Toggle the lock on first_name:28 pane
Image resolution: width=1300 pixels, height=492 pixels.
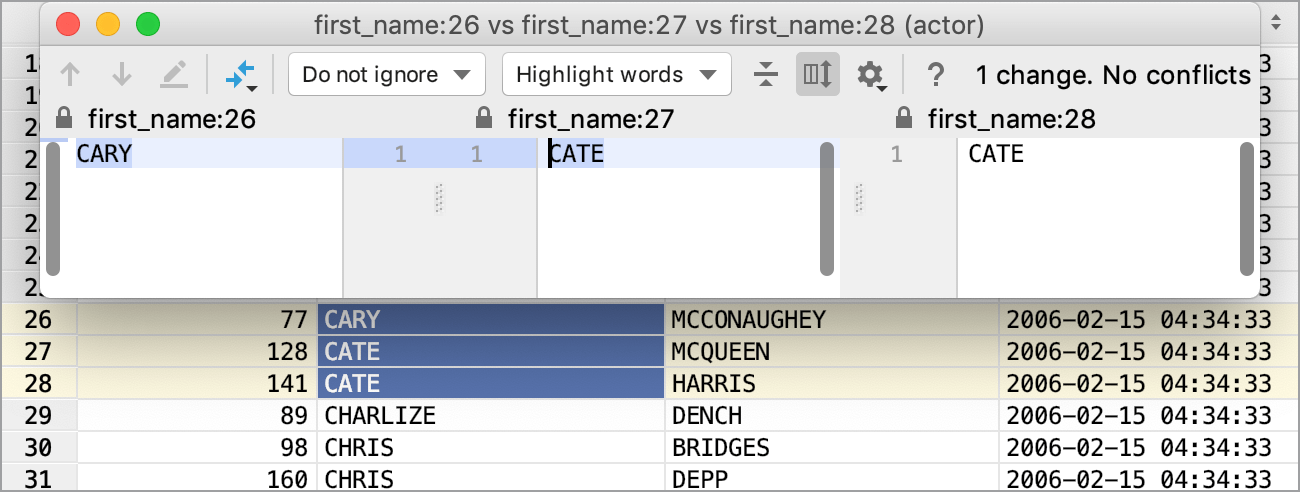coord(904,119)
